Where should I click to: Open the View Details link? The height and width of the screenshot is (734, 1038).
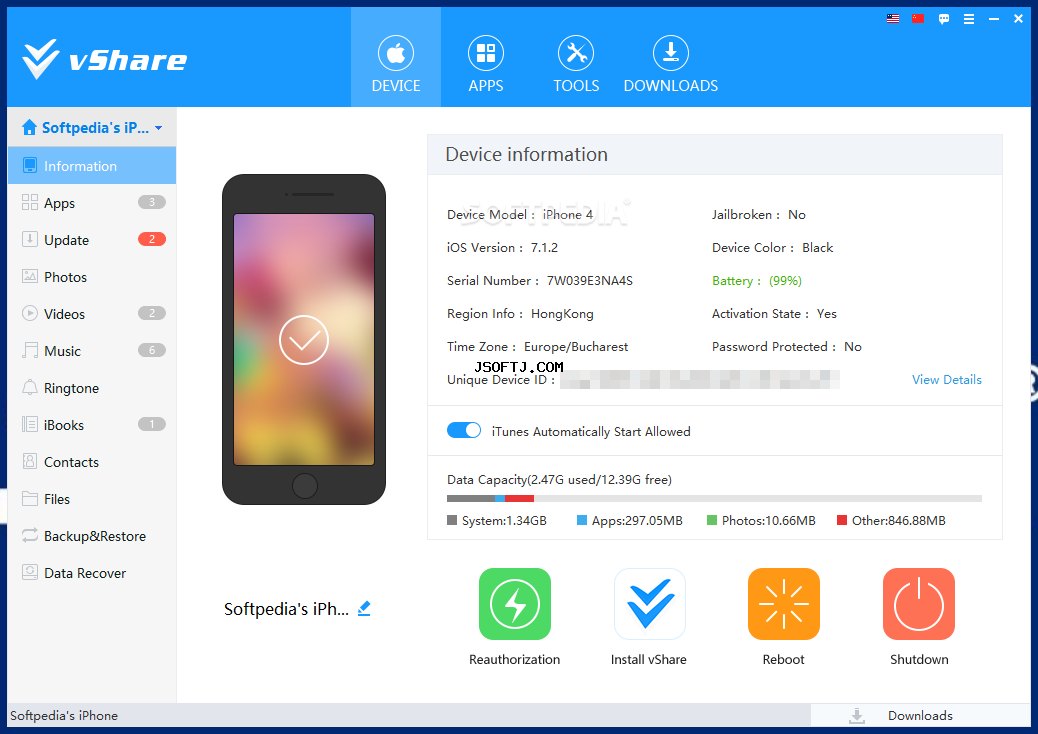tap(947, 379)
